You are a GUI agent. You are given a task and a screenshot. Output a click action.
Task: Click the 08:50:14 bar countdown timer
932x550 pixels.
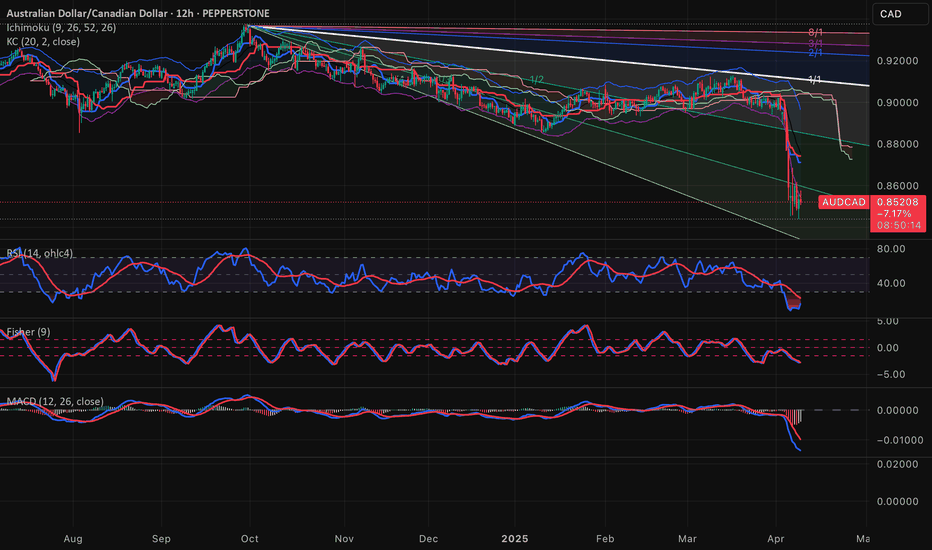(x=899, y=225)
